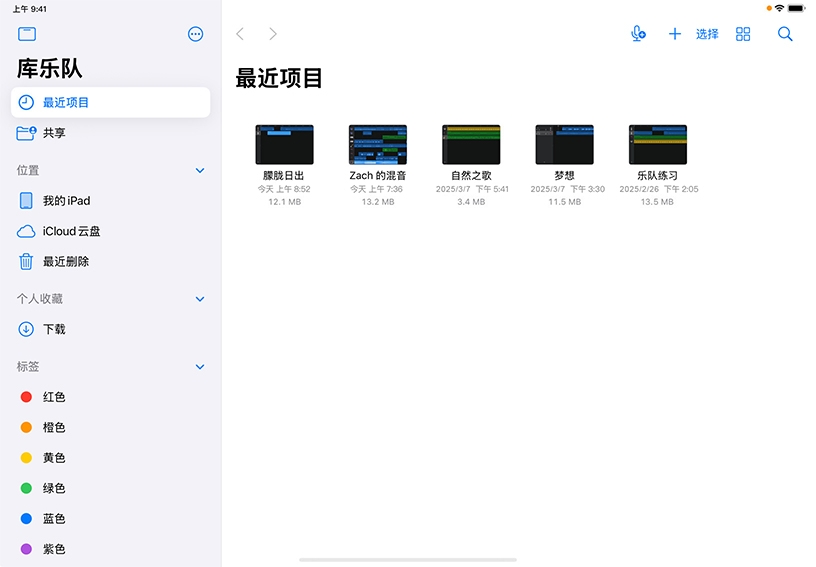The width and height of the screenshot is (816, 567).
Task: Open search with magnifying glass icon
Action: click(785, 34)
